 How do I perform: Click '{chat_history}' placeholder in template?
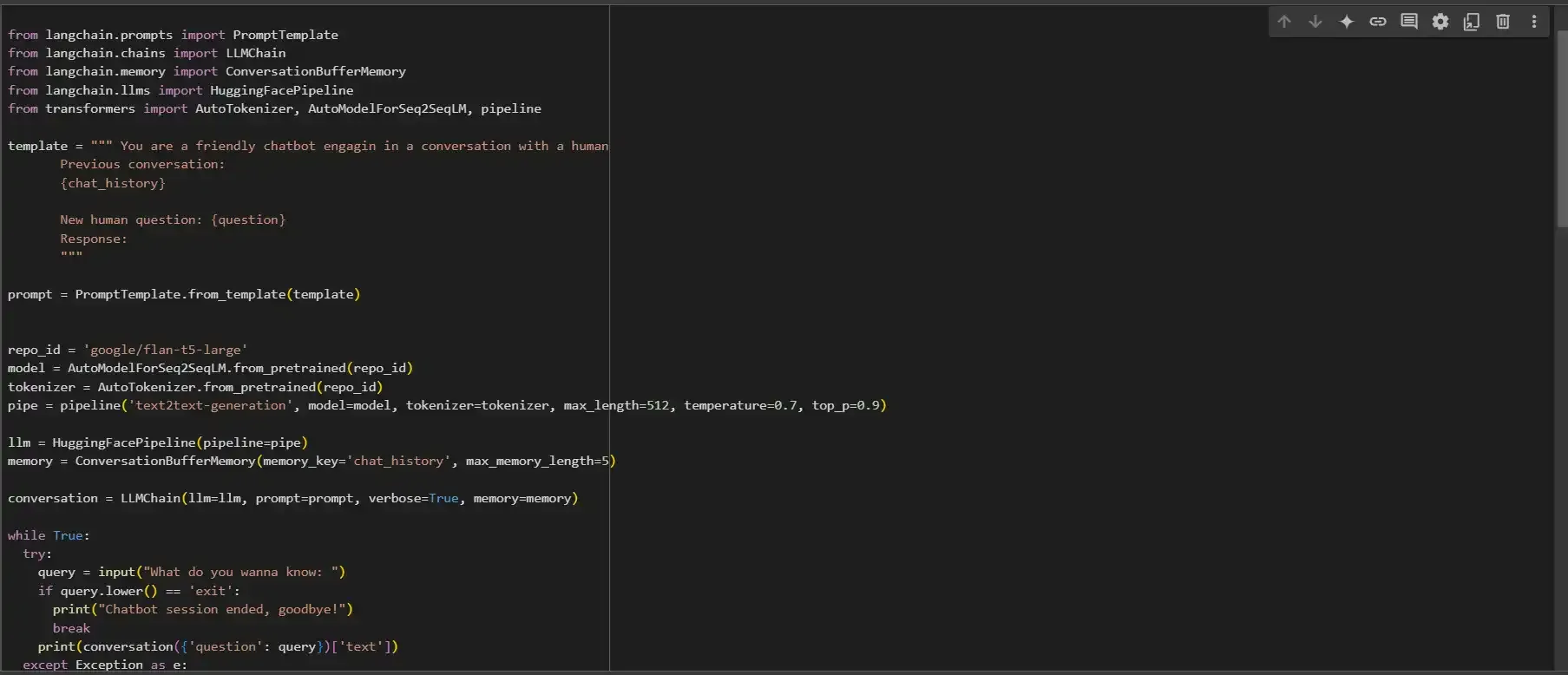tap(113, 183)
